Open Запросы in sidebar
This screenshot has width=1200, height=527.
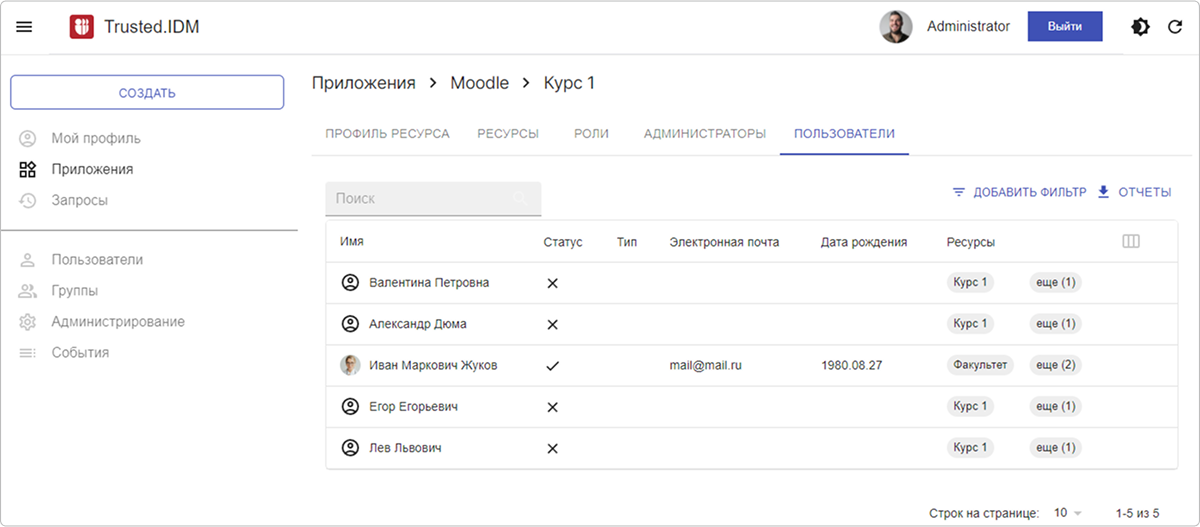[79, 200]
